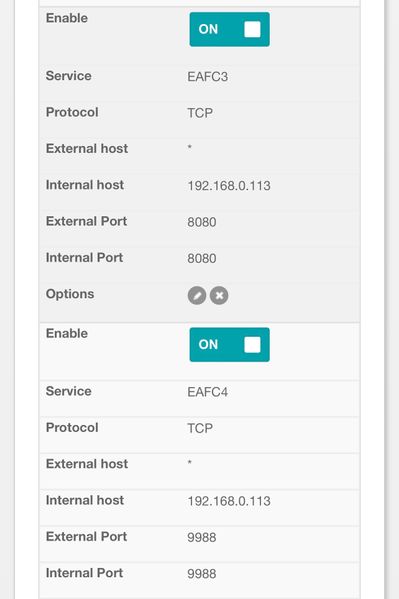Image resolution: width=399 pixels, height=599 pixels.
Task: Click the EAFC4 service name
Action: point(208,392)
